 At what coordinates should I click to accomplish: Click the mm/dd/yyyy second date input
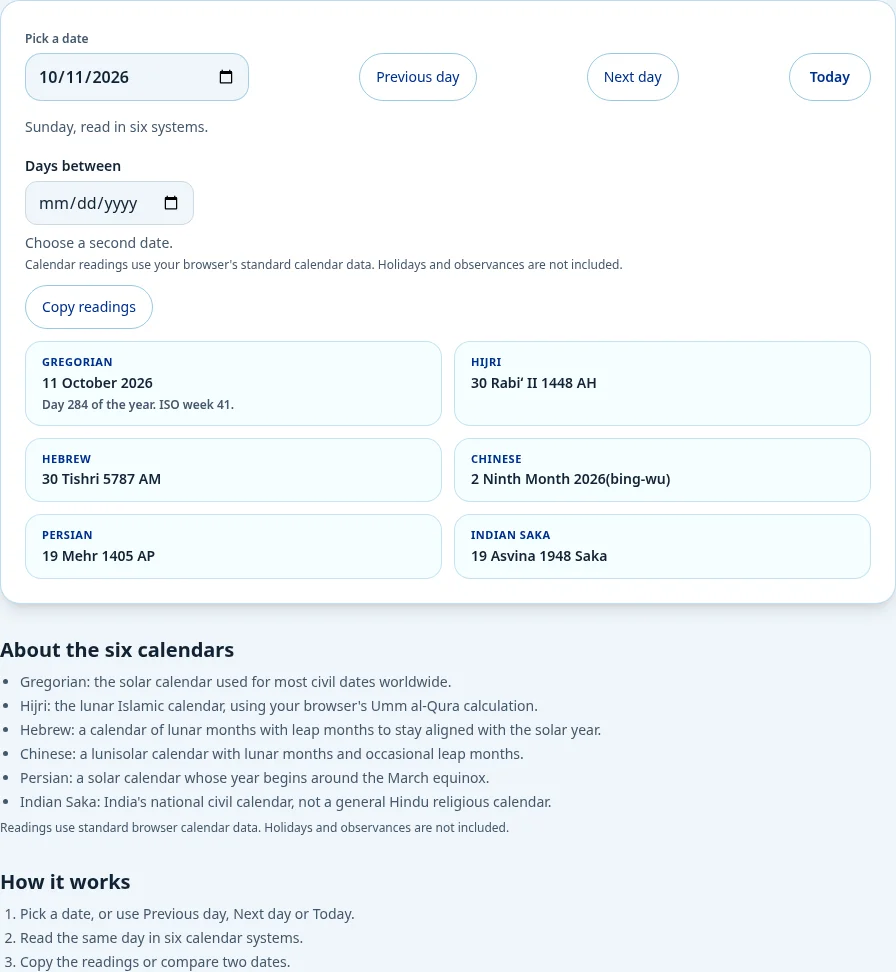(x=109, y=203)
